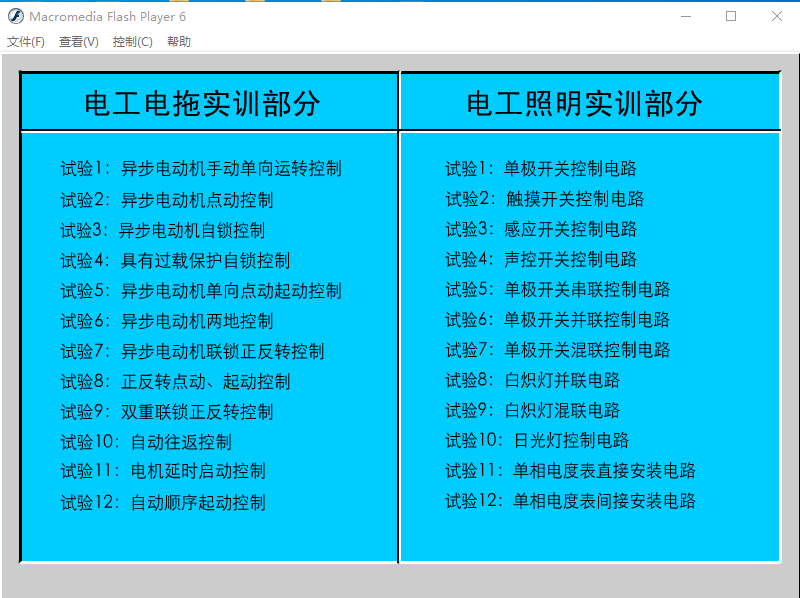The height and width of the screenshot is (598, 800).
Task: Maximize the Flash Player window
Action: (731, 16)
